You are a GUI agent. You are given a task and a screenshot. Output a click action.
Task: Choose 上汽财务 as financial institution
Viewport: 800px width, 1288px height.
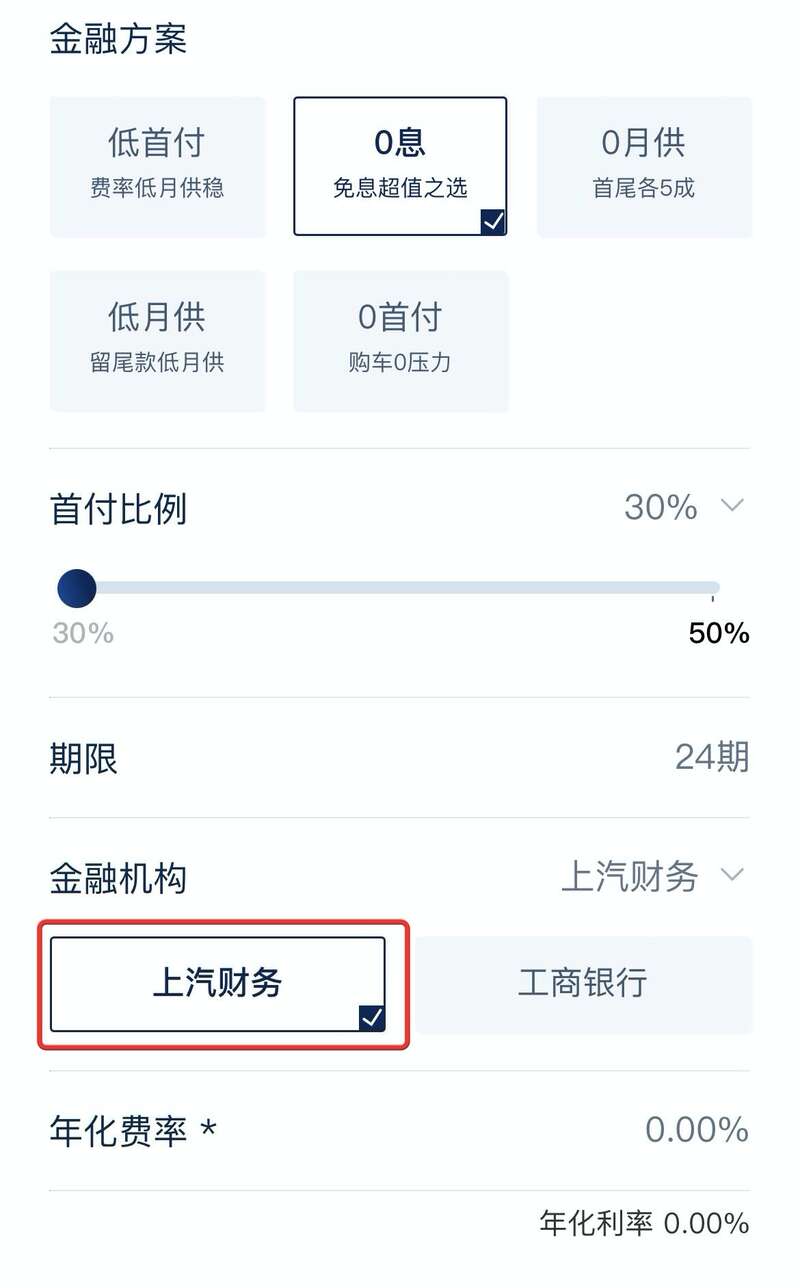[217, 984]
